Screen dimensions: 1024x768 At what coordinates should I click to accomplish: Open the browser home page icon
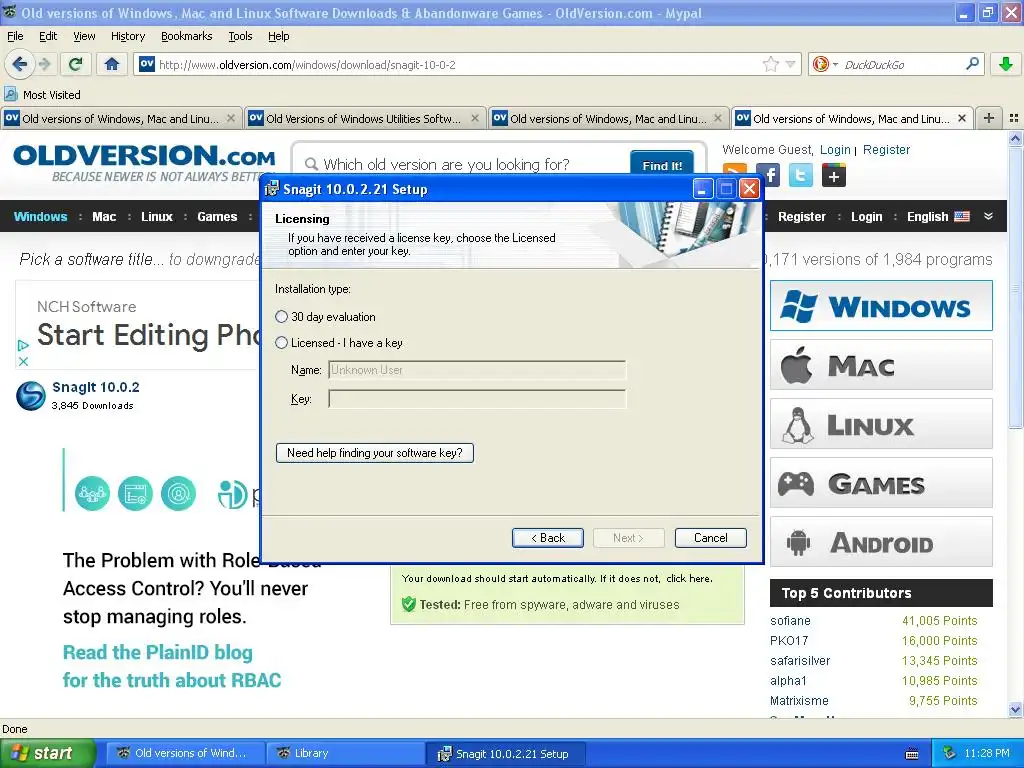click(x=112, y=64)
